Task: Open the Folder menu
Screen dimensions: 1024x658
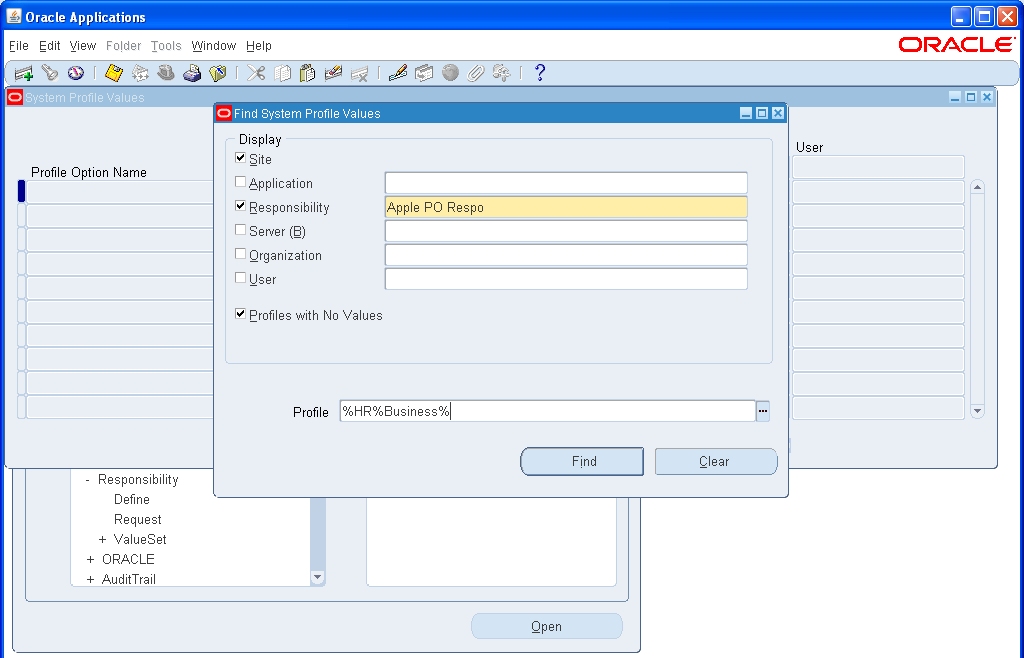Action: click(x=123, y=46)
